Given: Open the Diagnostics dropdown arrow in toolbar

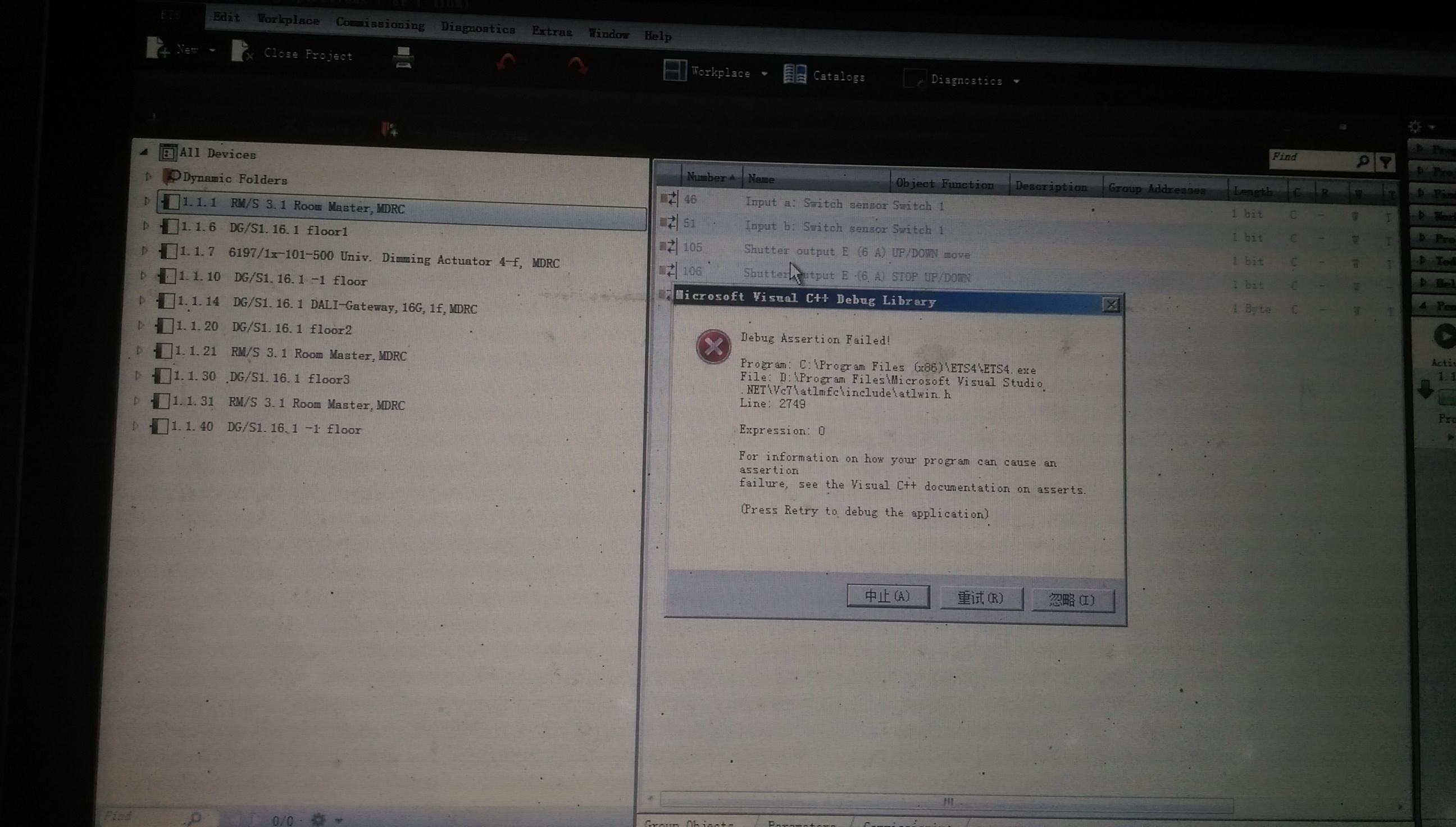Looking at the screenshot, I should tap(1017, 81).
